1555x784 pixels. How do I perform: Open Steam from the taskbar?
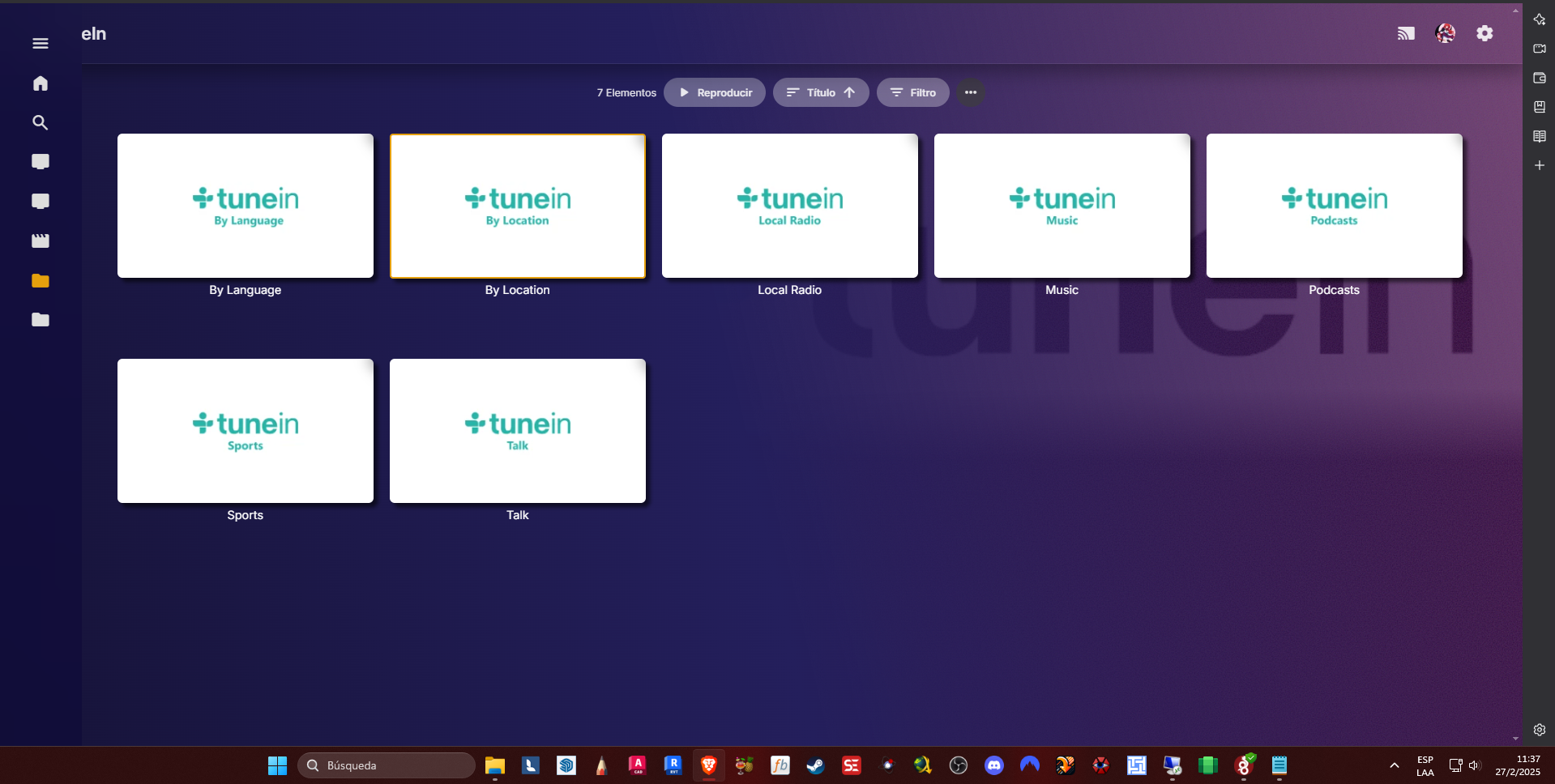[816, 765]
